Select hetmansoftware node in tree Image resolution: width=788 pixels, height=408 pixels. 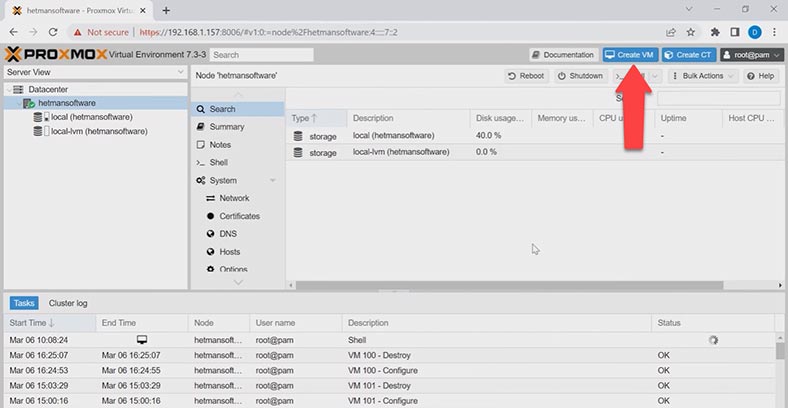67,103
